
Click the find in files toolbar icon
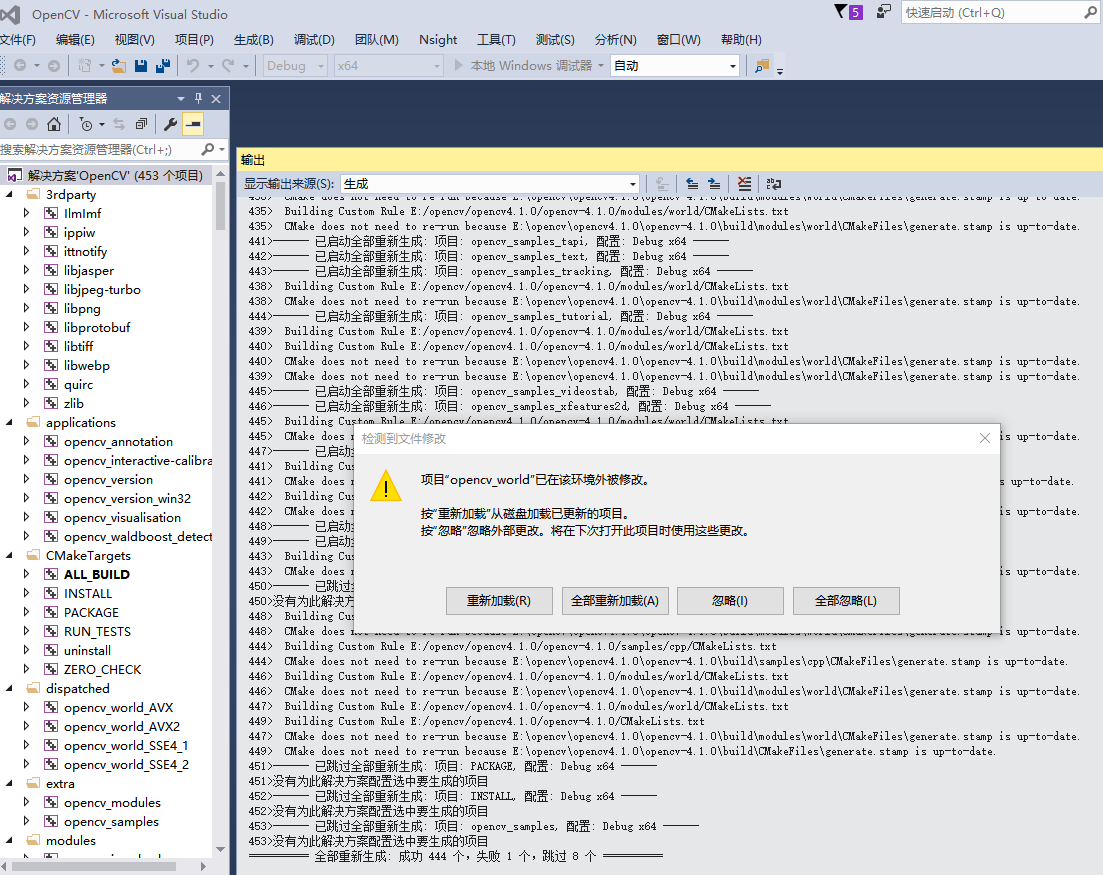pyautogui.click(x=762, y=65)
